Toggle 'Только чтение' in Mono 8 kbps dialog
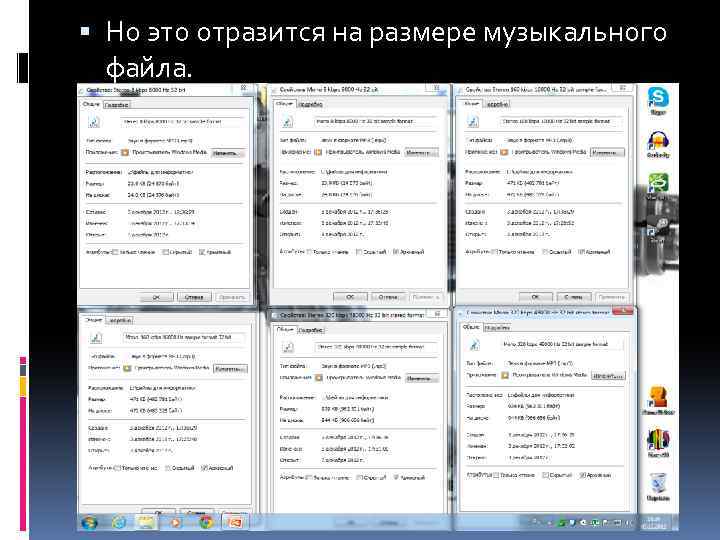 (309, 252)
